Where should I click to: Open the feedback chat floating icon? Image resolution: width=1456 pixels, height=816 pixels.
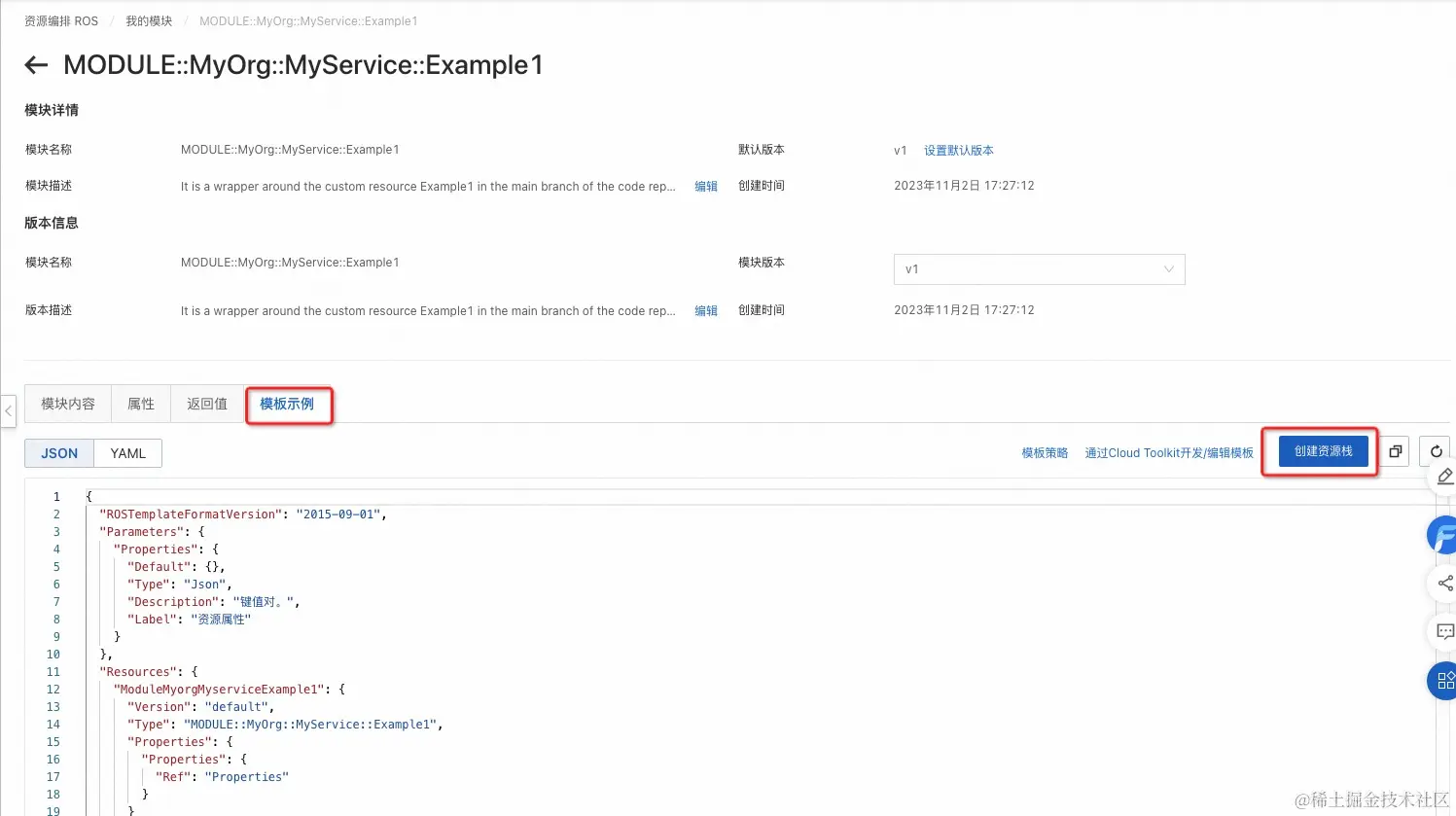[1444, 632]
